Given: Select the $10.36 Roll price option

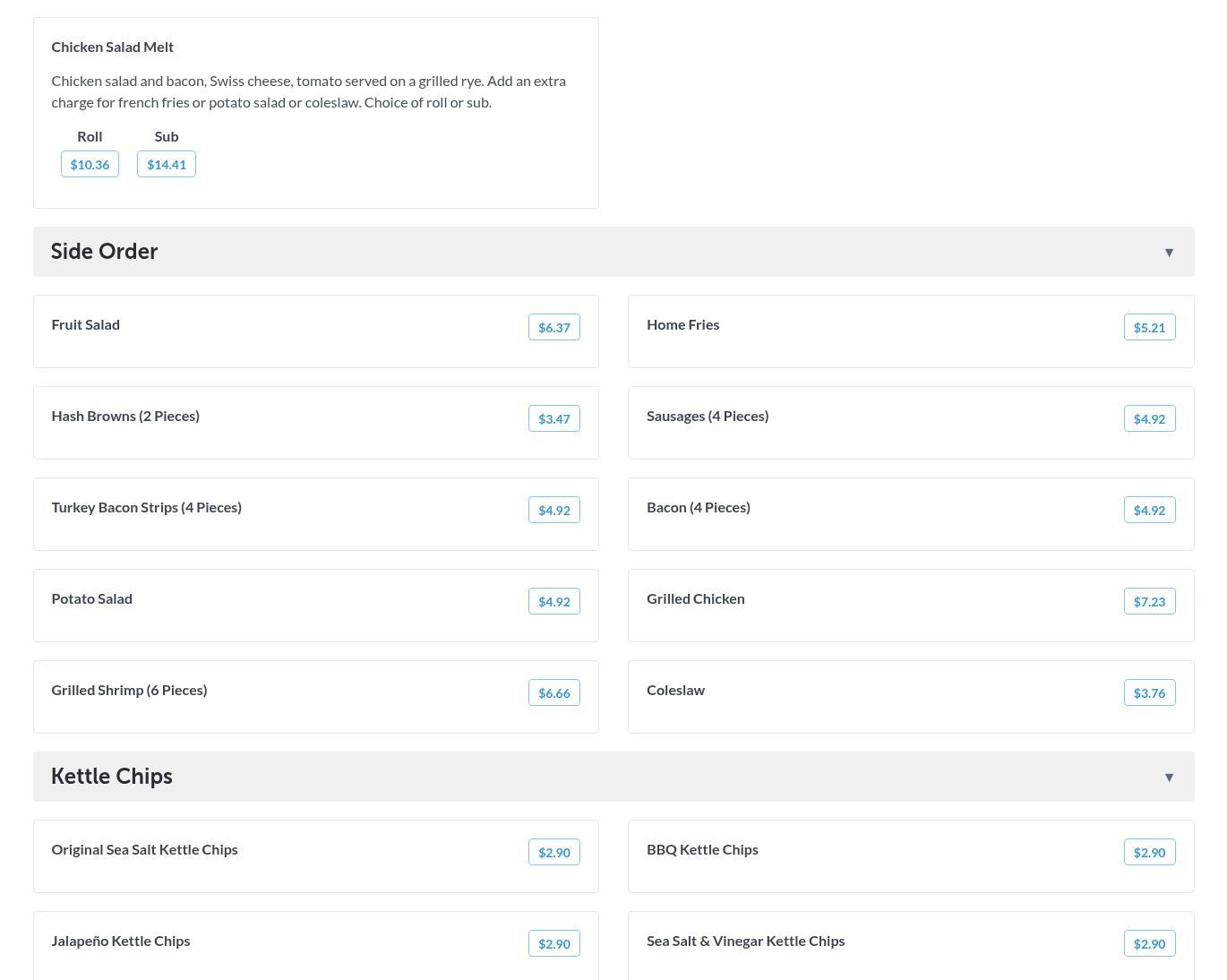Looking at the screenshot, I should [90, 165].
